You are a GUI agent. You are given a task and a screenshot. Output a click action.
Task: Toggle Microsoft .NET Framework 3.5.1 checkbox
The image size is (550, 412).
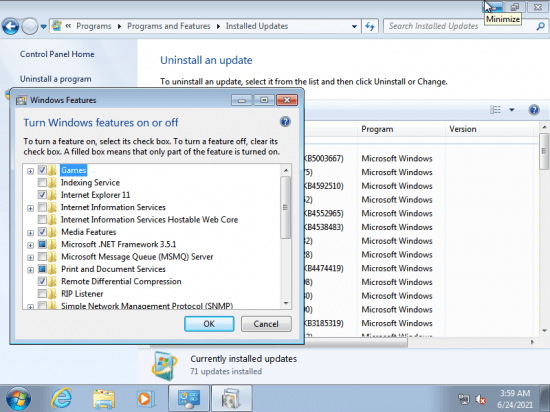point(42,244)
